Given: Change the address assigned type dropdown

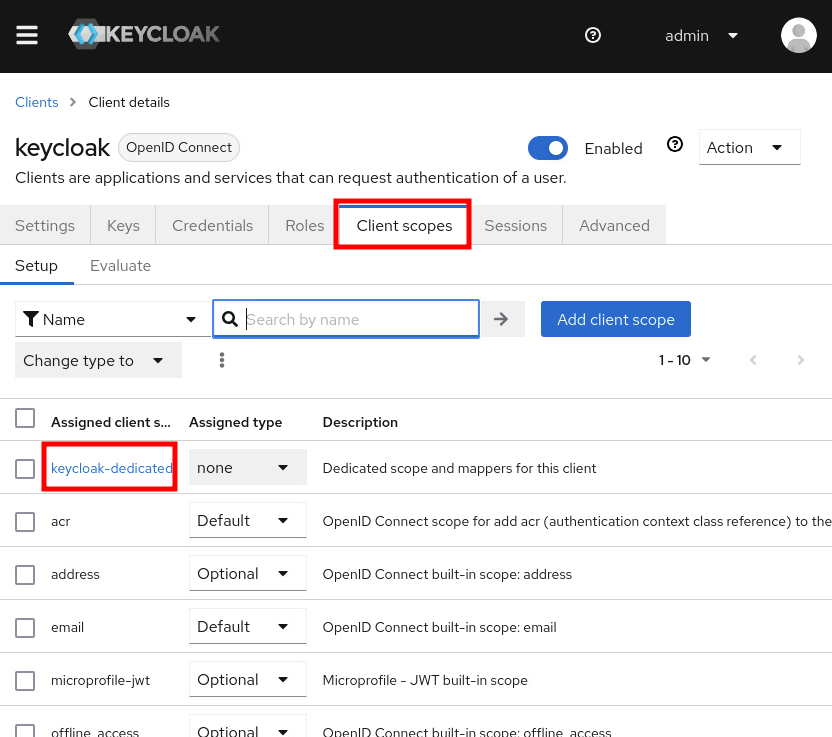Looking at the screenshot, I should [248, 574].
